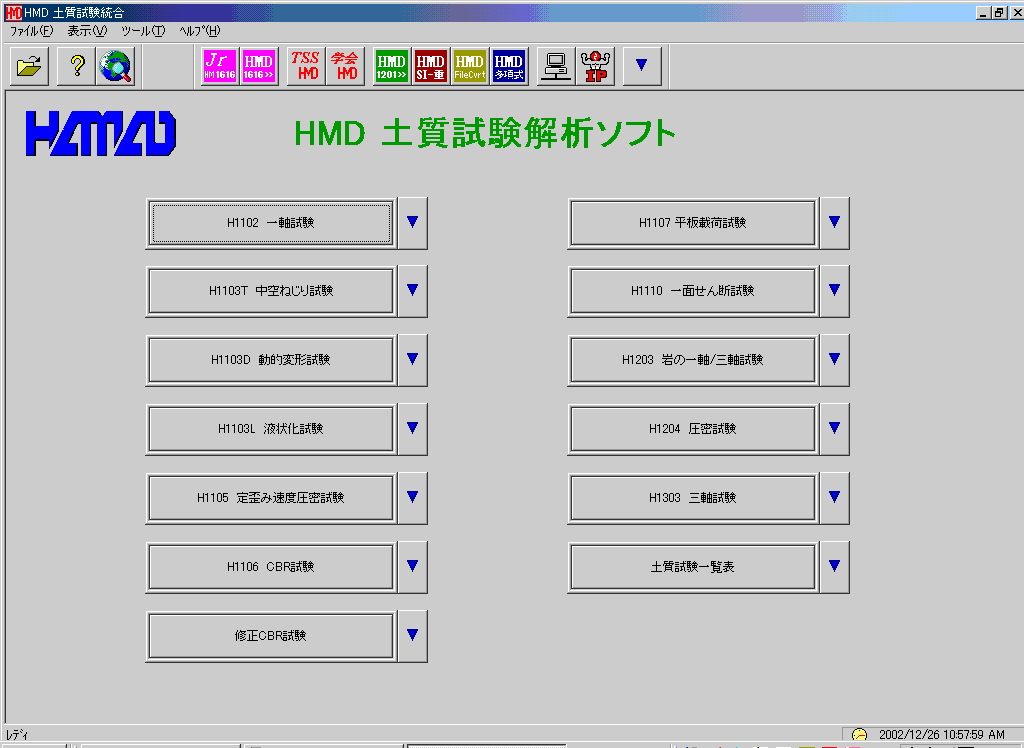Screen dimensions: 1024x748
Task: Restore down the HMD 土質試験統合 window
Action: 999,12
